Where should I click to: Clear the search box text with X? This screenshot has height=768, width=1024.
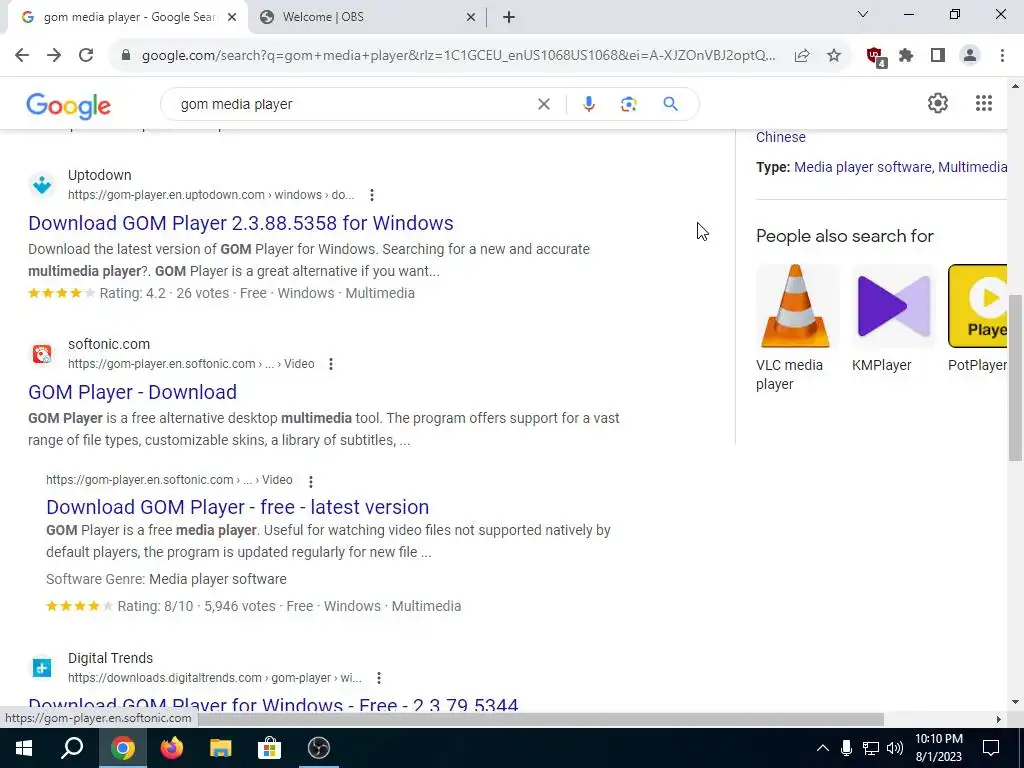click(x=543, y=104)
